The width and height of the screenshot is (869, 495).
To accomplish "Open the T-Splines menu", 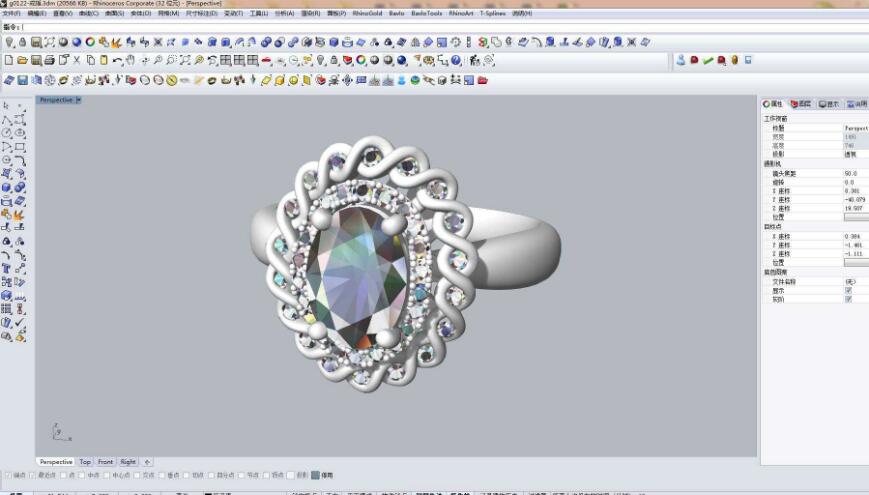I will pyautogui.click(x=493, y=13).
